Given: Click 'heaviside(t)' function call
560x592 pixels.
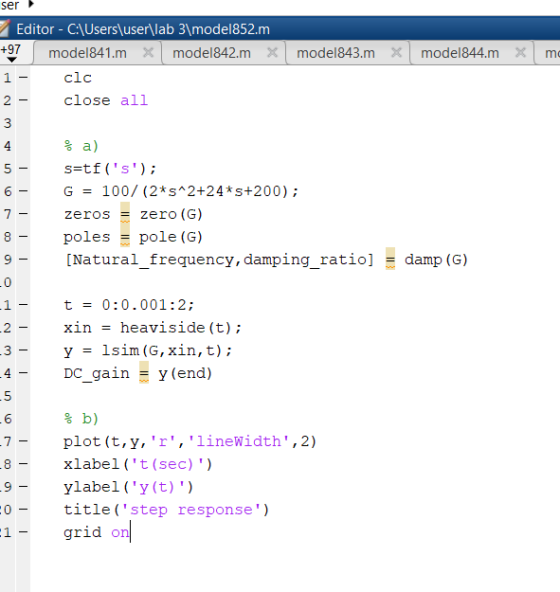Looking at the screenshot, I should pos(176,328).
